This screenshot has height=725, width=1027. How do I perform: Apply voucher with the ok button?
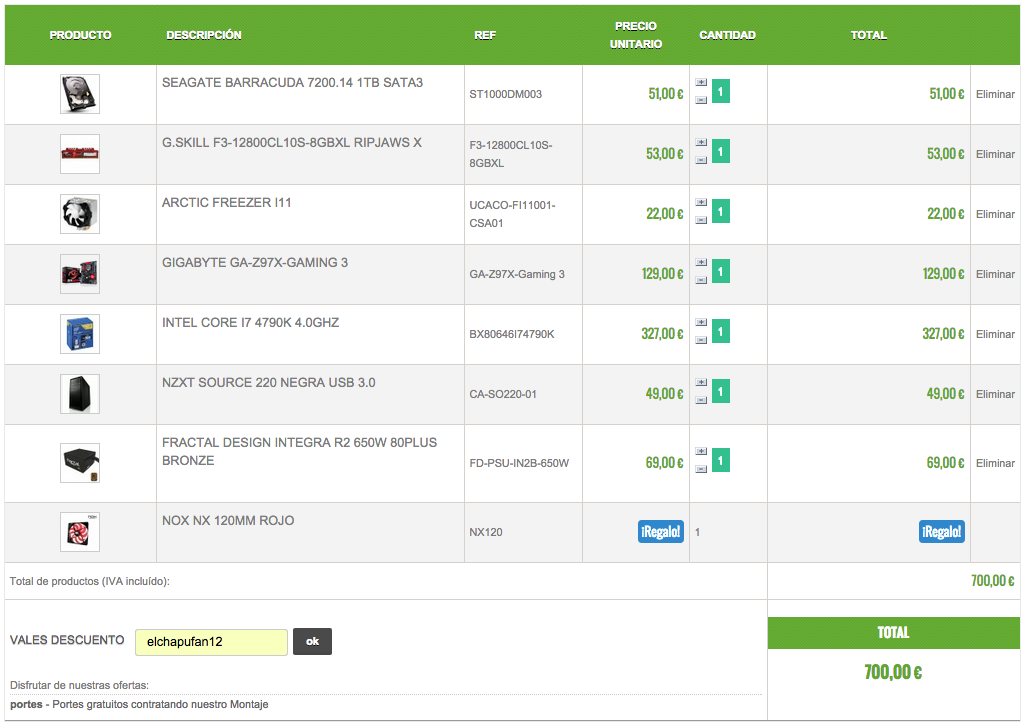click(312, 641)
